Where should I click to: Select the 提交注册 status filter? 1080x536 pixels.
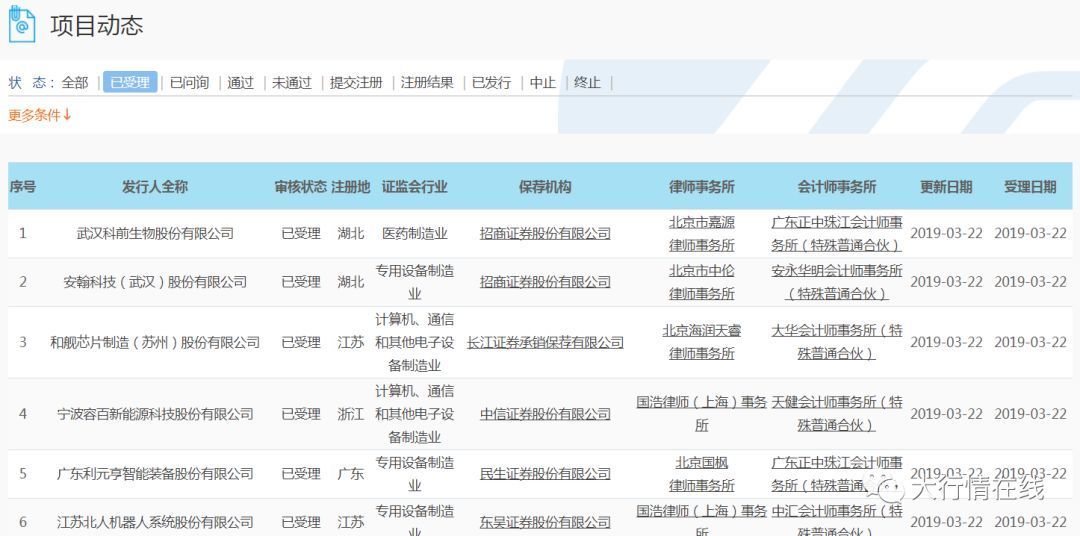point(356,83)
